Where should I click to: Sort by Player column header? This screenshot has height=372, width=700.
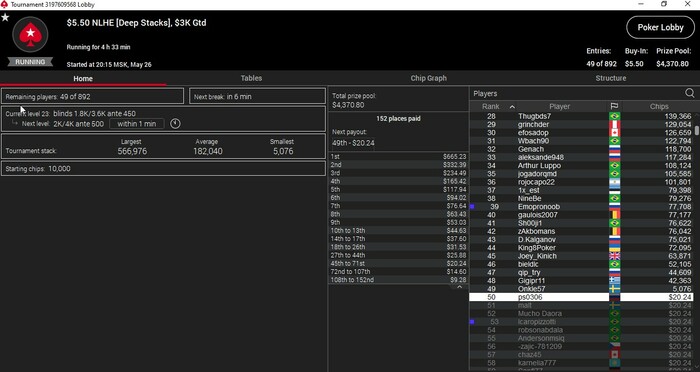click(x=559, y=106)
